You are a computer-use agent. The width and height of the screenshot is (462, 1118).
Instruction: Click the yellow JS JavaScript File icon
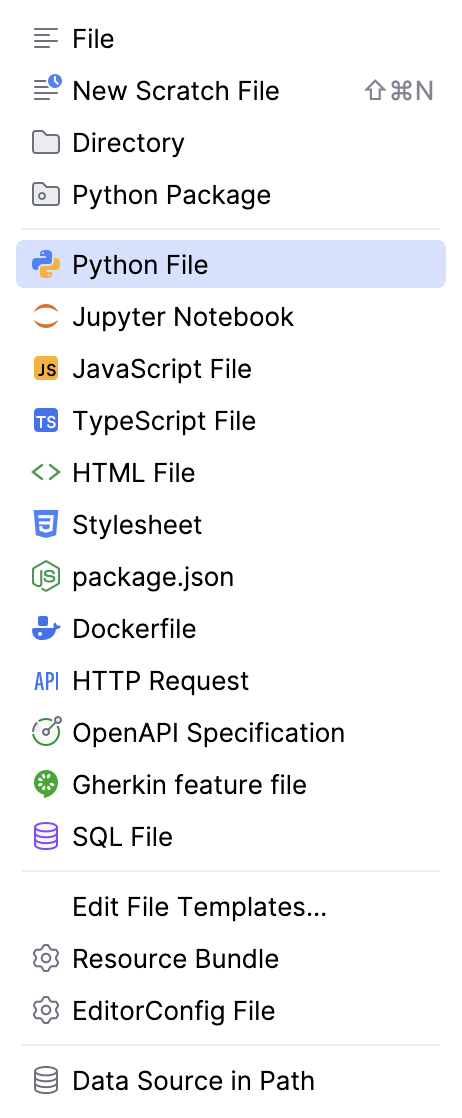pyautogui.click(x=46, y=369)
